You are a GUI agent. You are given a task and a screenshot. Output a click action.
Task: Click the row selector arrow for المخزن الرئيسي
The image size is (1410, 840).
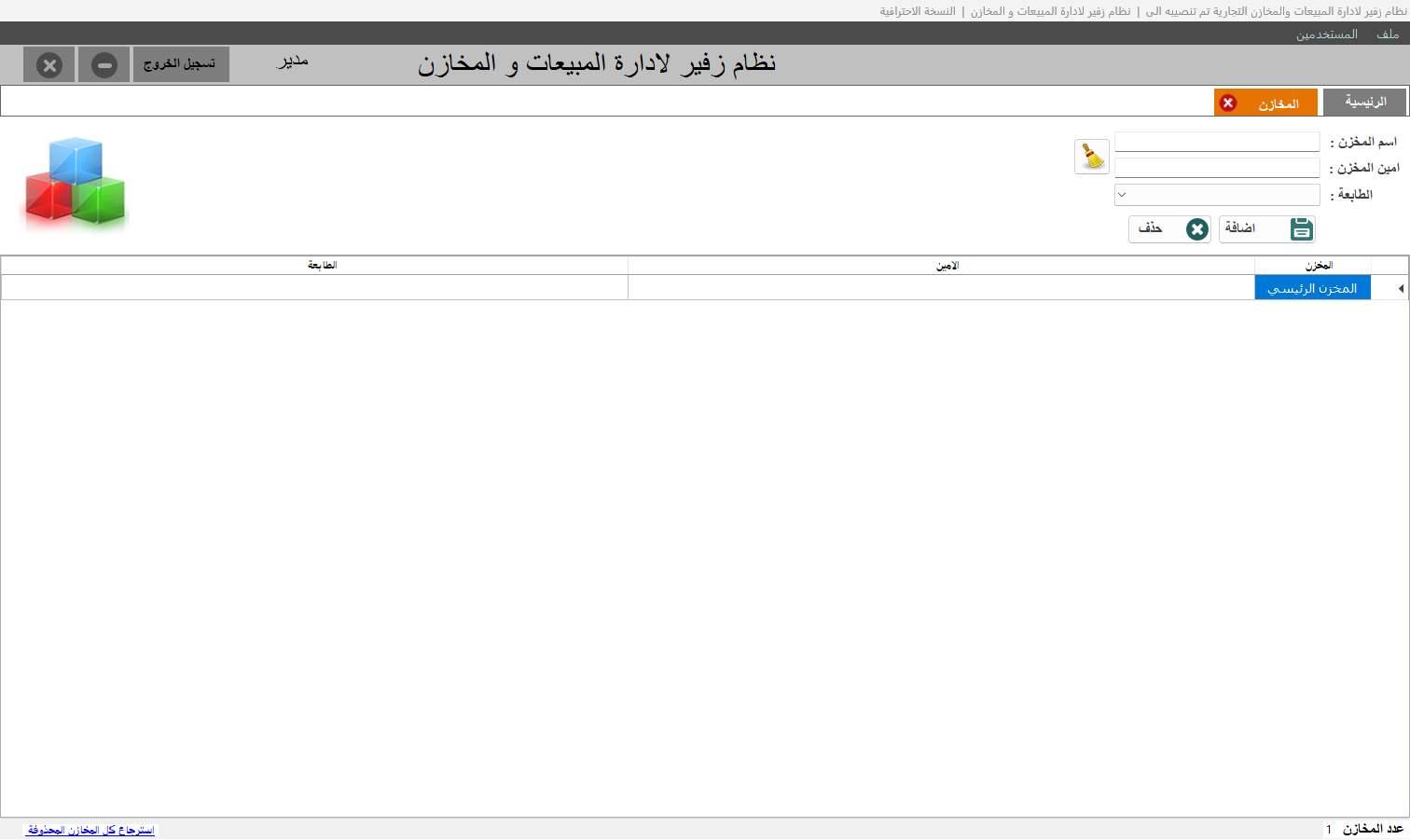pos(1390,288)
